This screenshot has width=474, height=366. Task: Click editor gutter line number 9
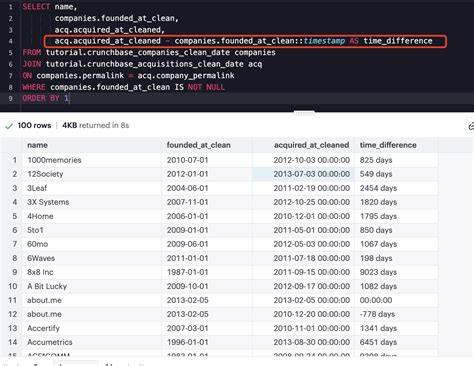11,99
